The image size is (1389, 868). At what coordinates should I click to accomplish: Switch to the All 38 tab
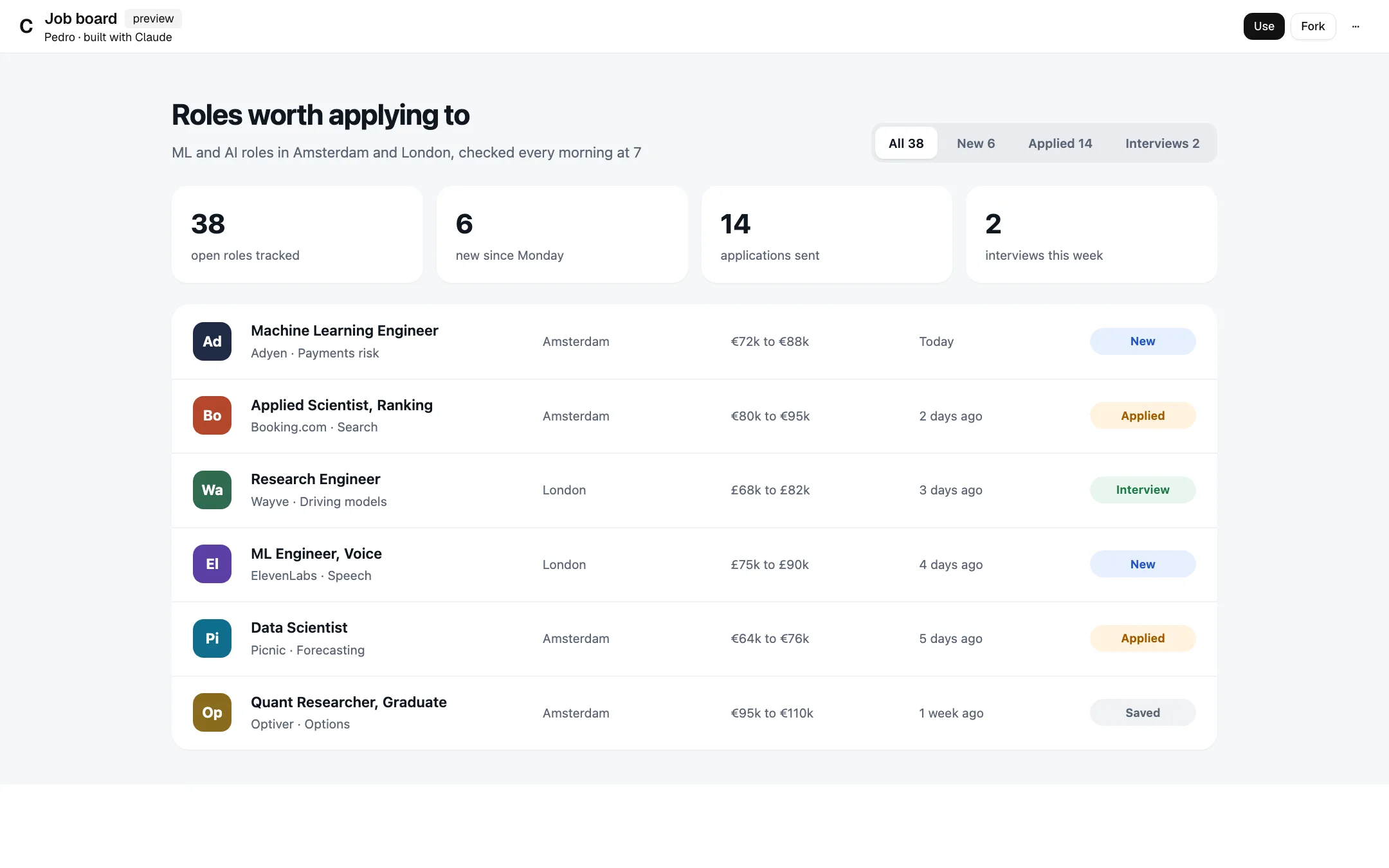click(906, 143)
